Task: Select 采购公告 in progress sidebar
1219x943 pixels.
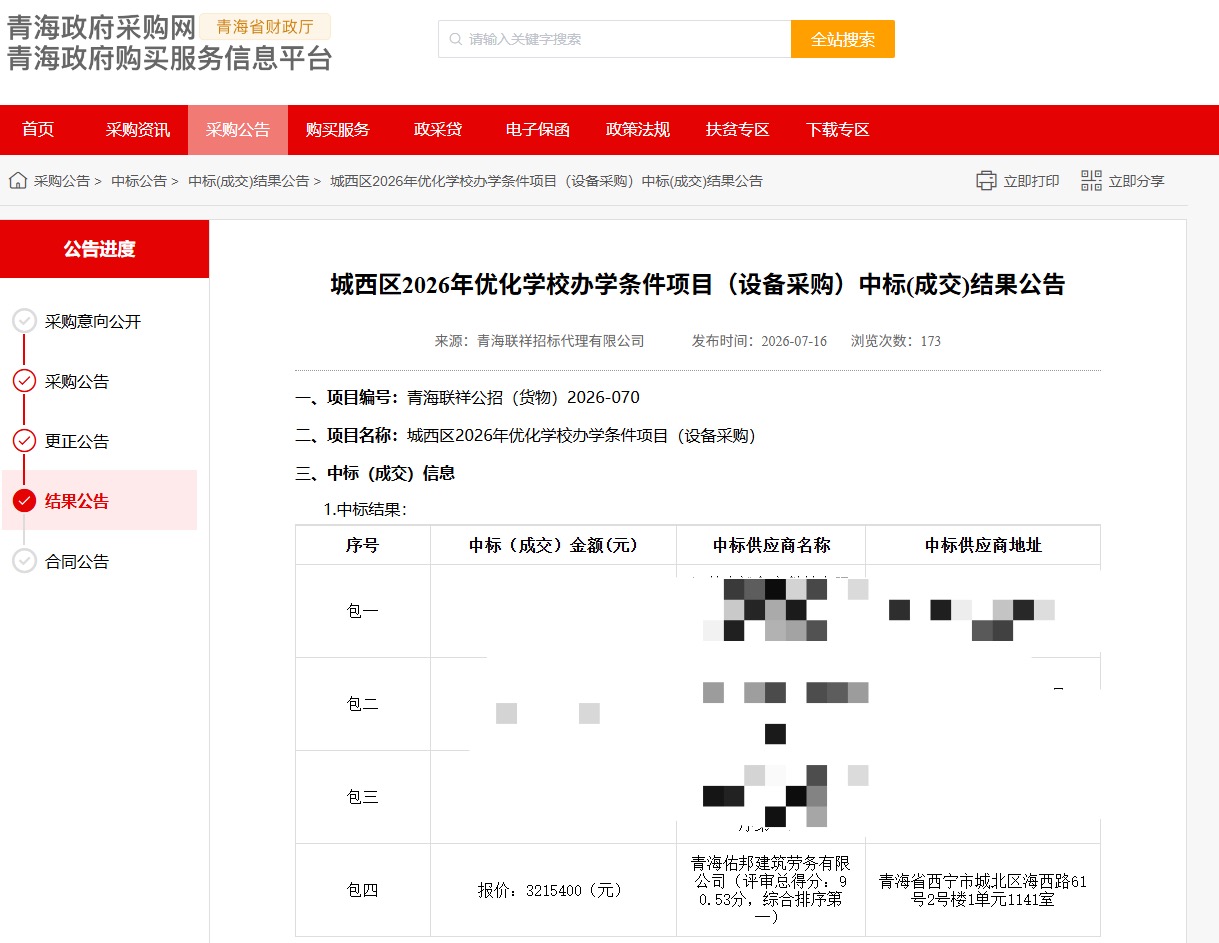Action: point(77,381)
